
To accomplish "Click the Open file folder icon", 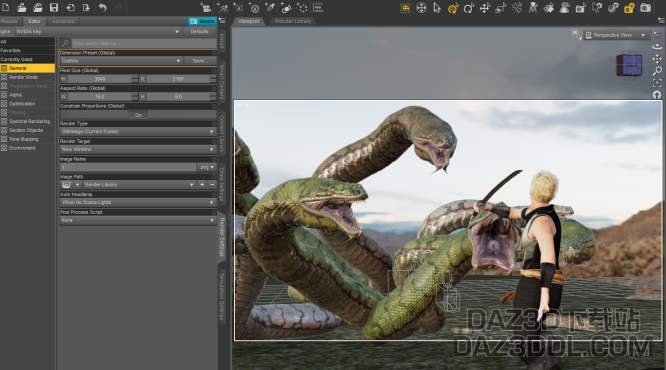I will coord(22,7).
